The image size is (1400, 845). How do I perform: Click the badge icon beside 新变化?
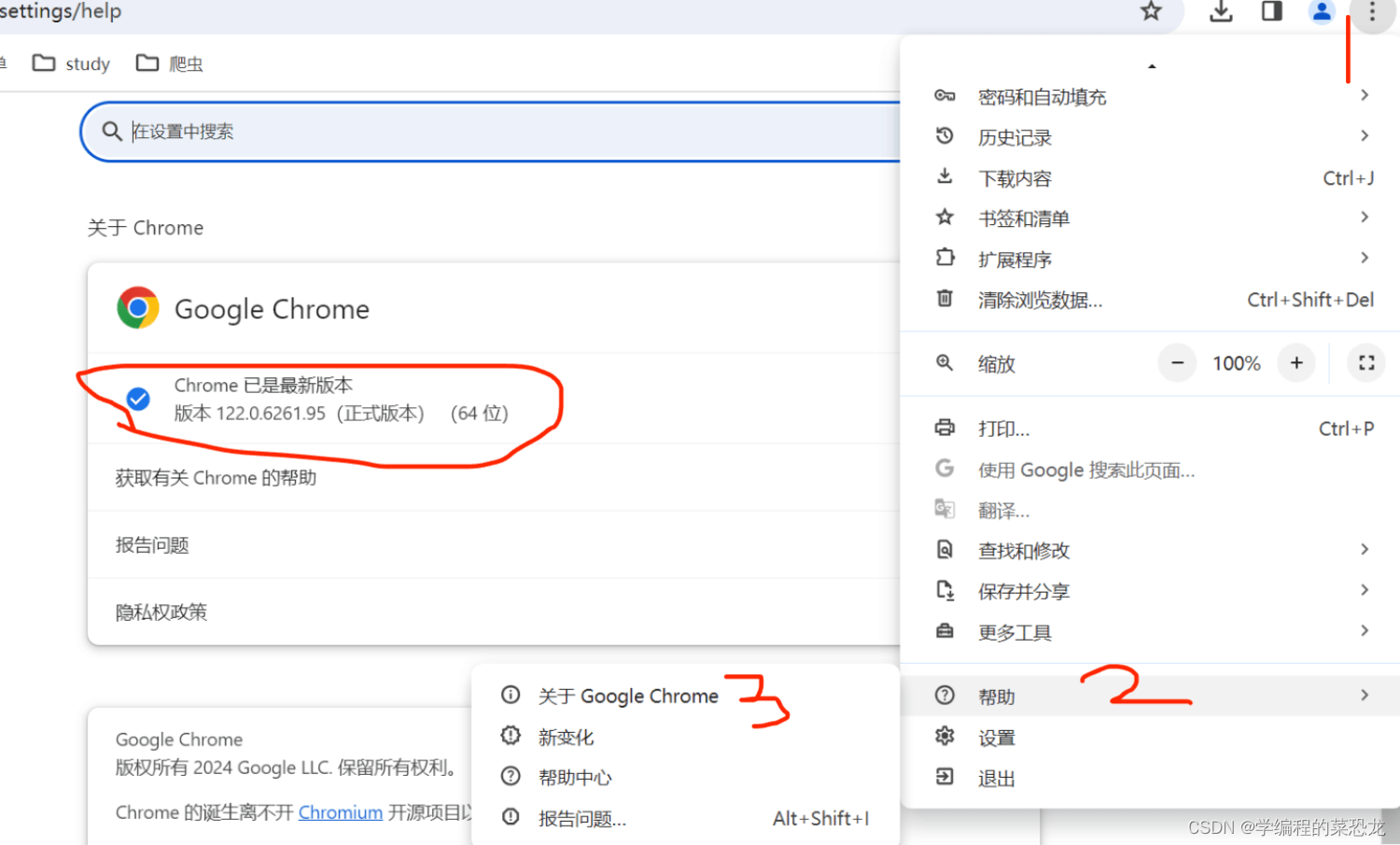pos(511,736)
